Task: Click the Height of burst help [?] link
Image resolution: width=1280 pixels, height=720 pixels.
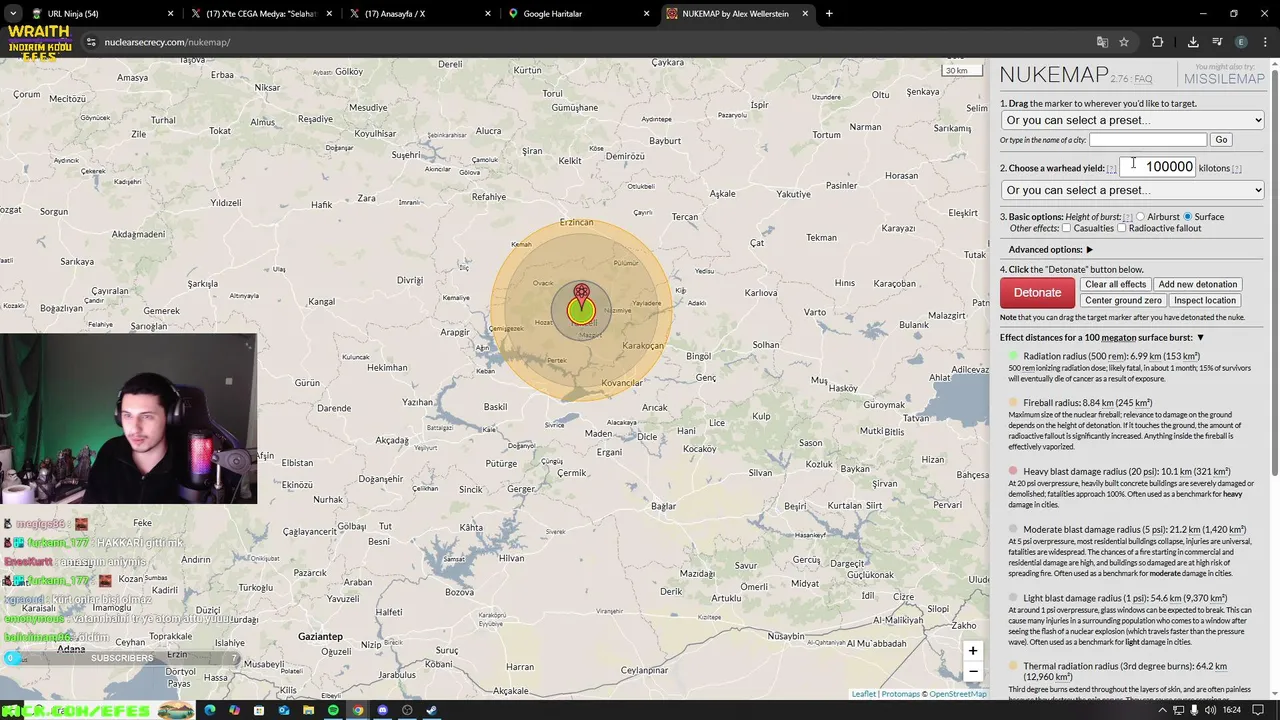Action: [1127, 217]
